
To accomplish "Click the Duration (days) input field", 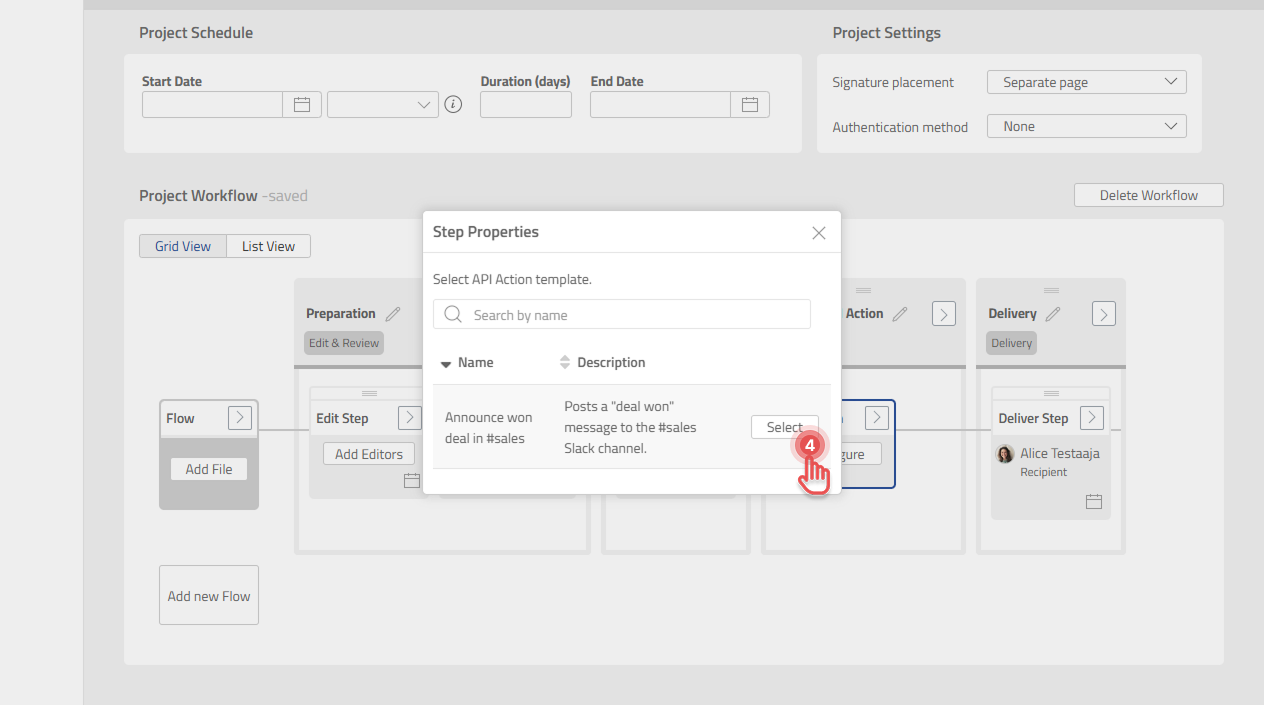I will pyautogui.click(x=526, y=104).
